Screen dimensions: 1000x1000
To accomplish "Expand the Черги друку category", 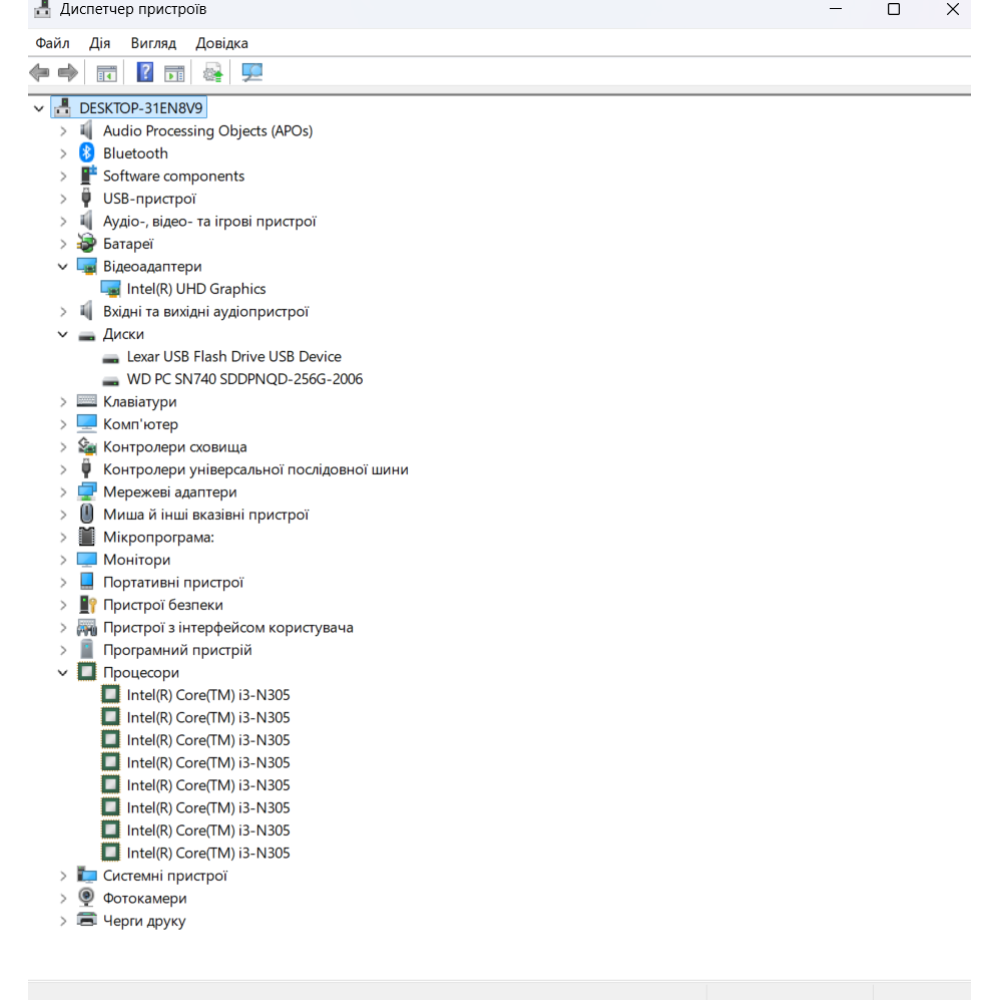I will [x=62, y=920].
